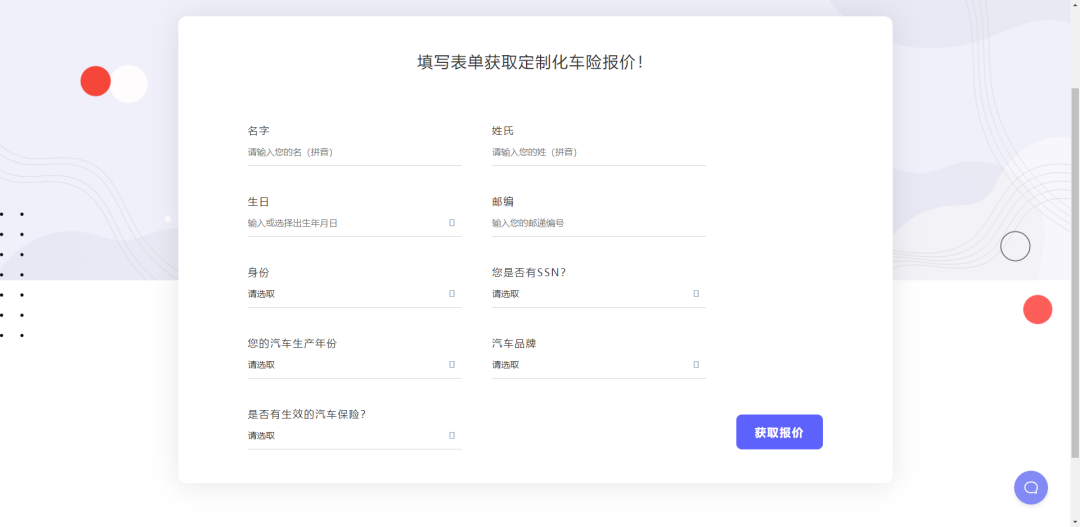The width and height of the screenshot is (1080, 527).
Task: Click the arrow icon in 是否有生效的汽车保险 field
Action: (x=452, y=436)
